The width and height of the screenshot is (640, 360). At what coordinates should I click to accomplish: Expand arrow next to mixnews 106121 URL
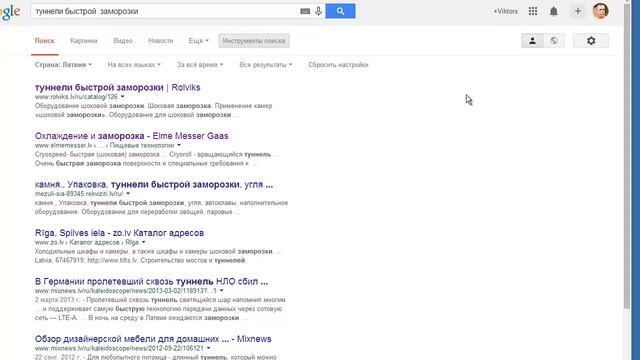click(209, 348)
